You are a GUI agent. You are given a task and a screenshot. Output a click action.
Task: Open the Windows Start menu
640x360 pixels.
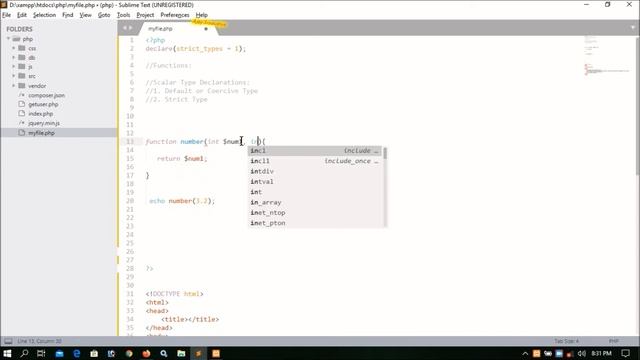click(x=7, y=353)
